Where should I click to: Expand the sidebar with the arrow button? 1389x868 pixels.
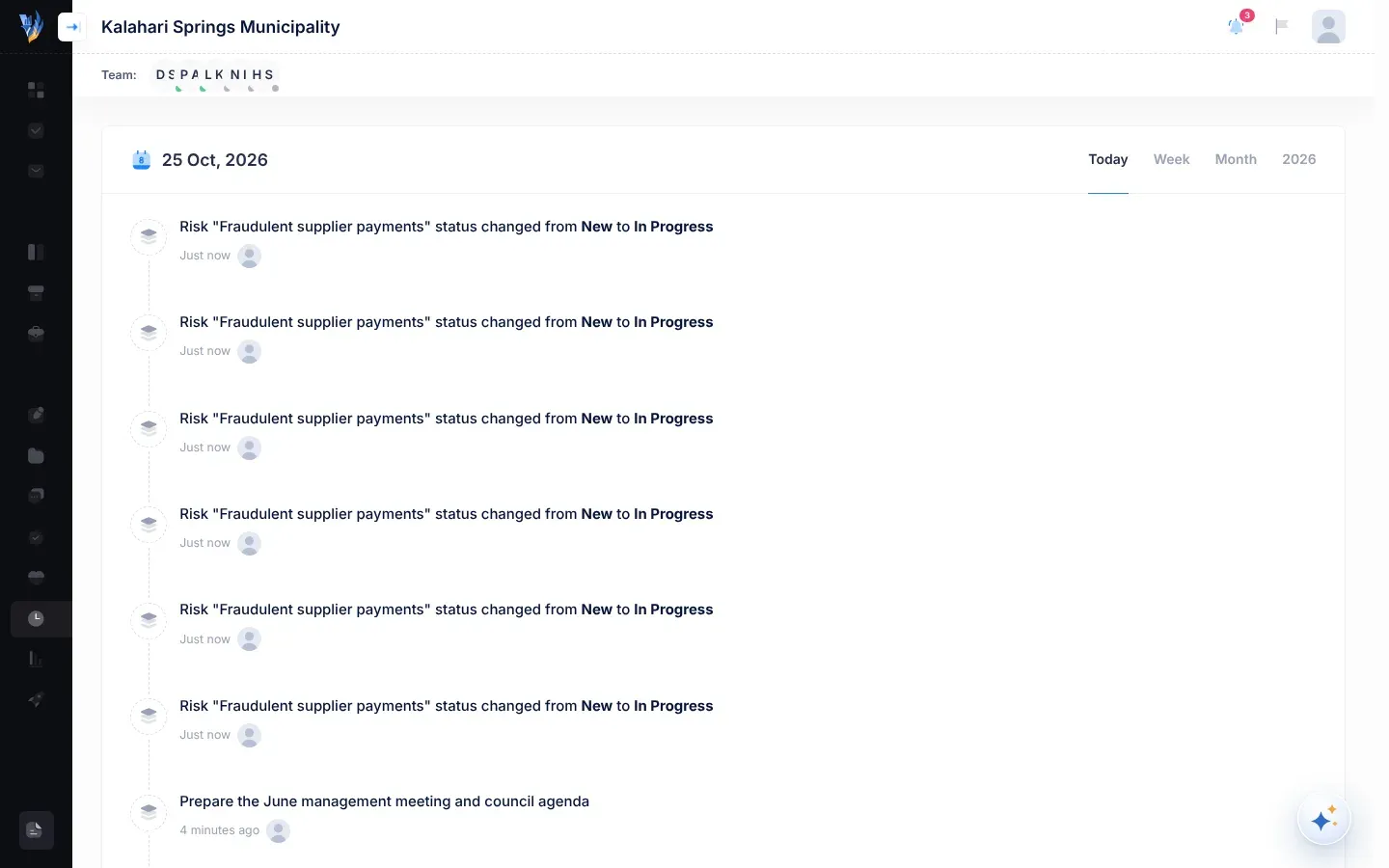click(72, 27)
